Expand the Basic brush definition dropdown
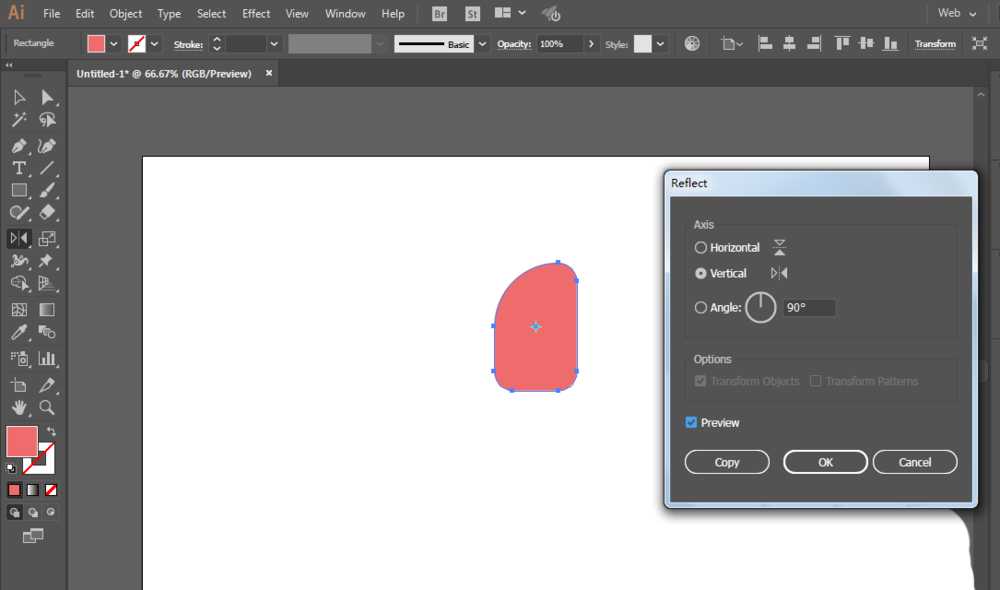Image resolution: width=1000 pixels, height=590 pixels. (483, 44)
